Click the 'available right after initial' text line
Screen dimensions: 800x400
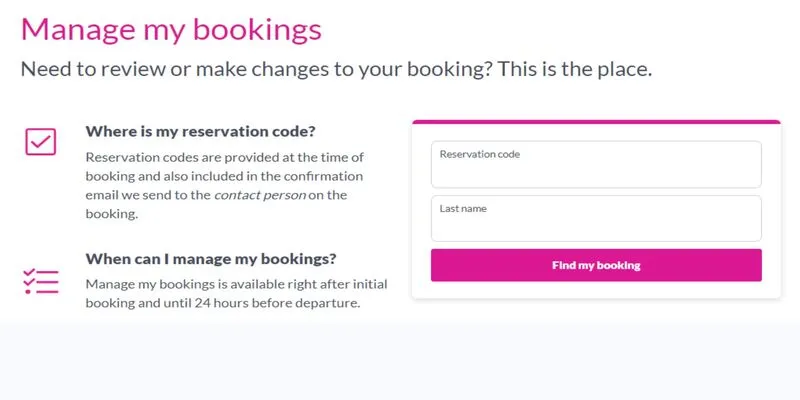(x=303, y=284)
